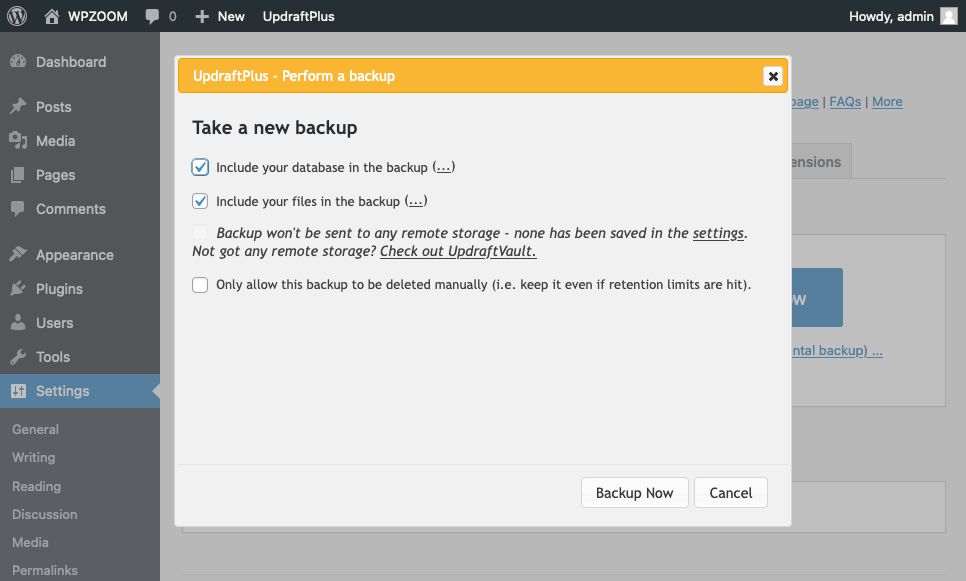Enable only allow manual deletion checkbox
This screenshot has height=581, width=966.
pos(200,285)
